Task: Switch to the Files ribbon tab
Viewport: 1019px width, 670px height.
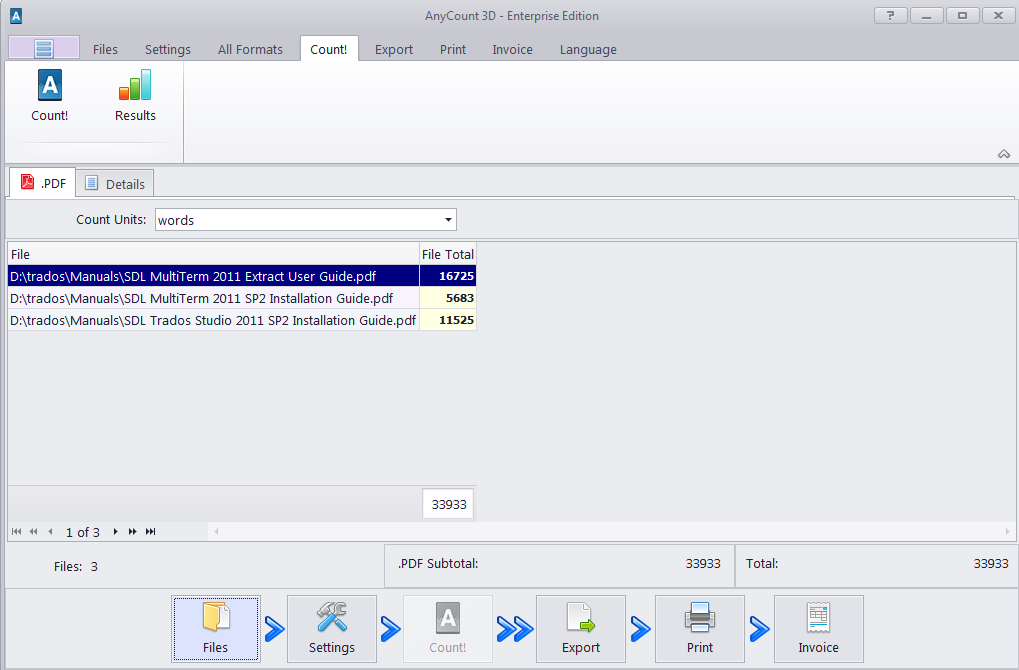Action: pyautogui.click(x=105, y=49)
